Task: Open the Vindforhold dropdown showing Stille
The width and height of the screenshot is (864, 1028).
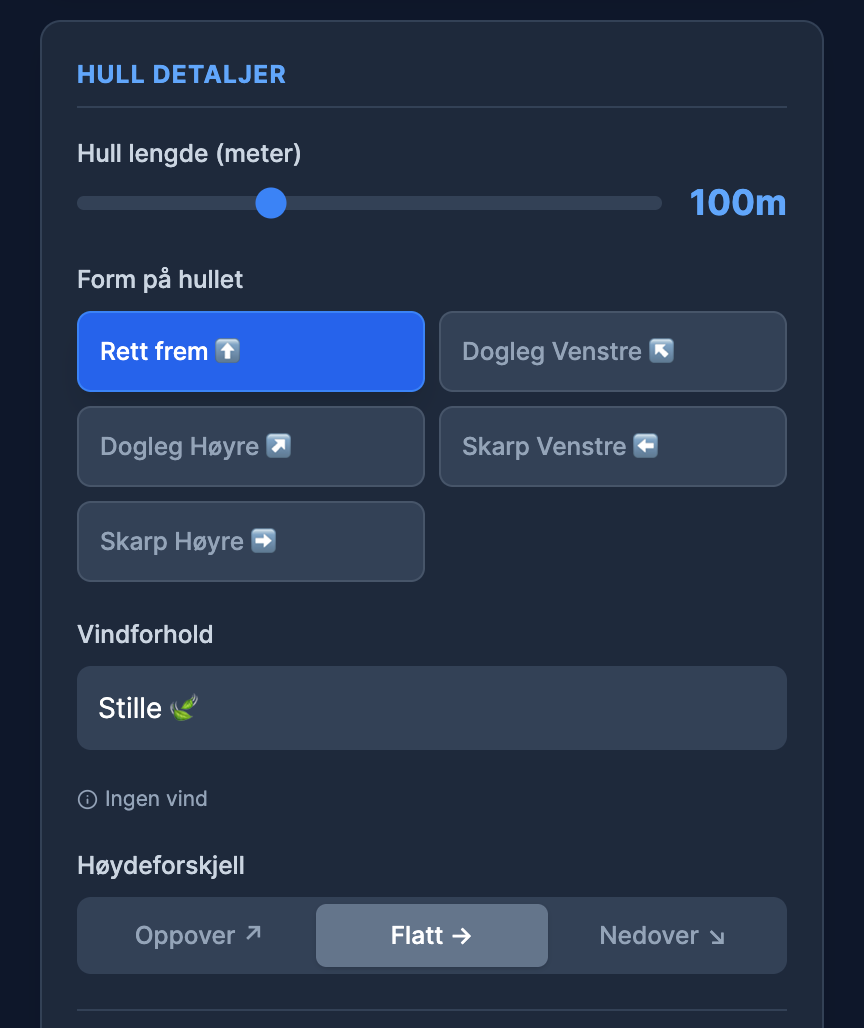Action: (x=431, y=708)
